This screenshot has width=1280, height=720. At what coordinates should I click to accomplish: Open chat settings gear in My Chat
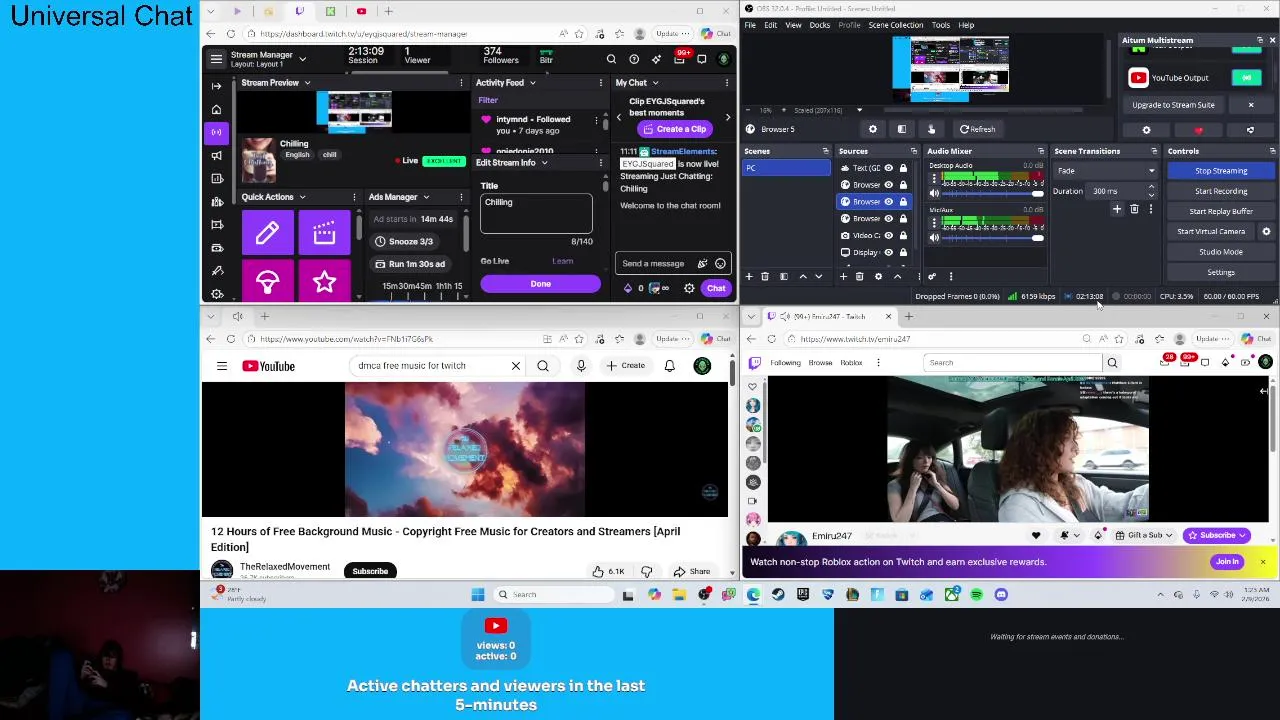click(689, 288)
